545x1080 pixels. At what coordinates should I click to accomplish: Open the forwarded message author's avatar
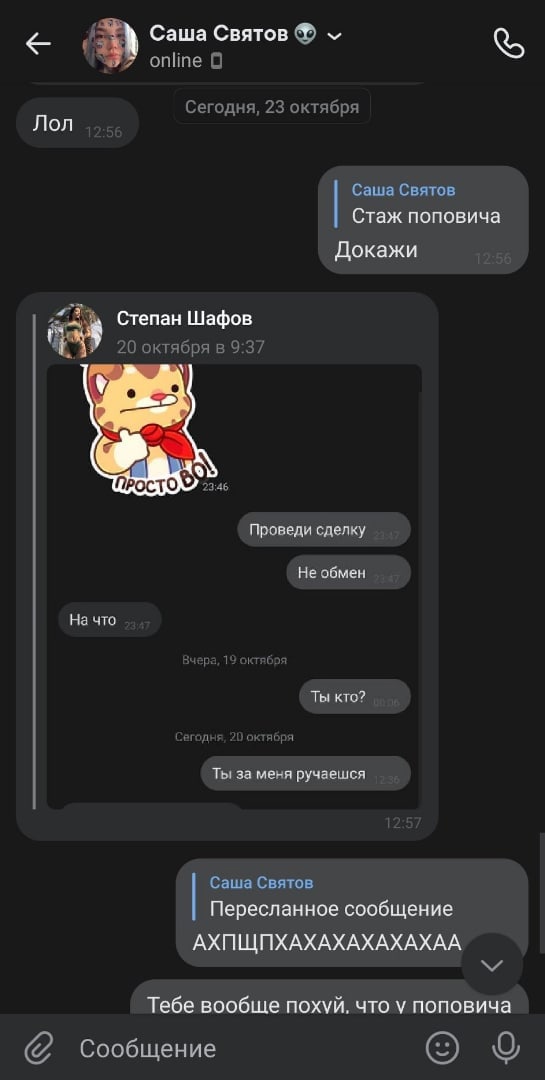coord(74,331)
